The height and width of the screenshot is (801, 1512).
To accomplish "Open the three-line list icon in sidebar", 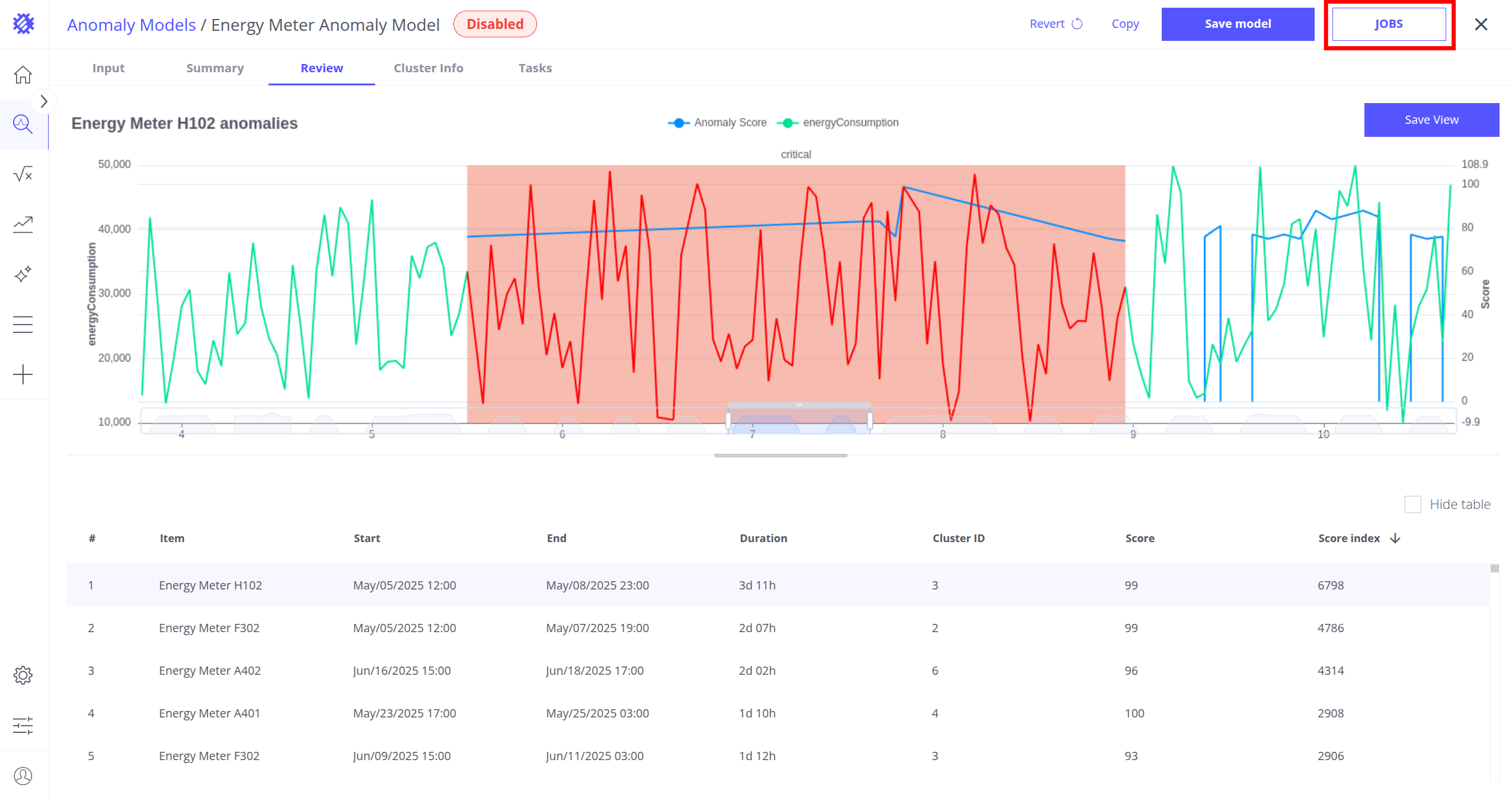I will point(23,324).
